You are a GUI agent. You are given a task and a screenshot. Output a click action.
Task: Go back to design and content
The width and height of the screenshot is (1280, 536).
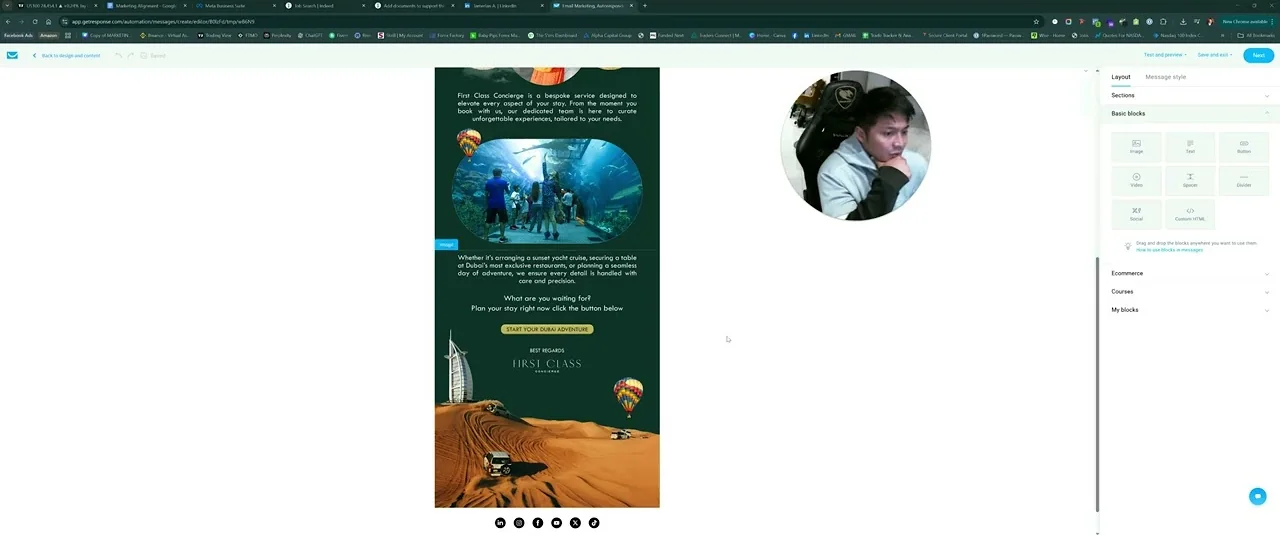(x=67, y=55)
